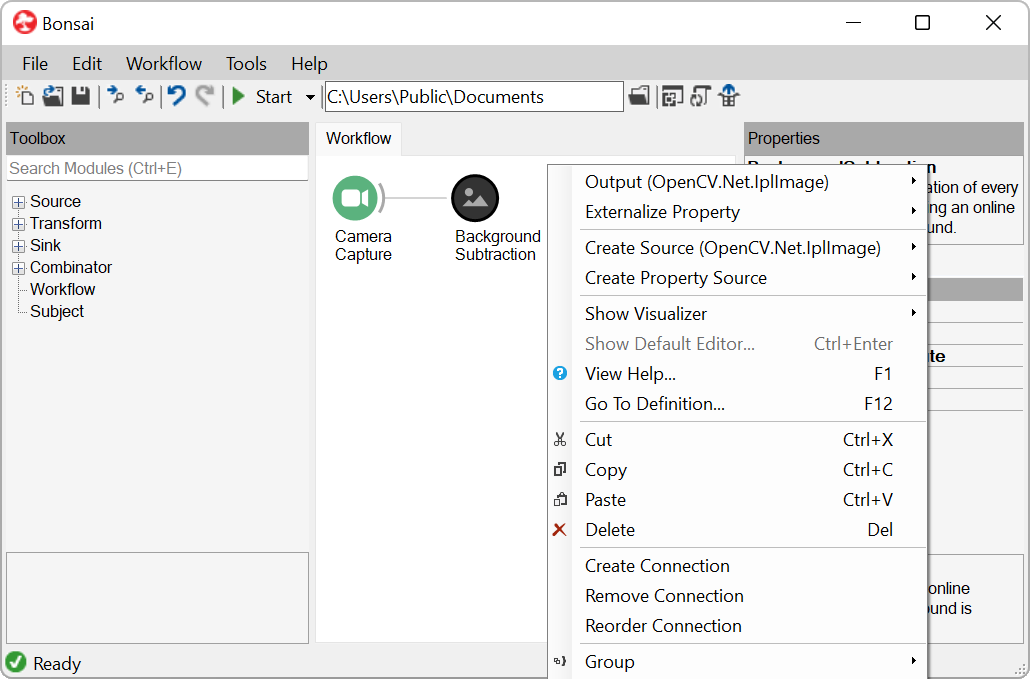Select Workflow in the Toolbox tree
Viewport: 1030px width, 679px height.
coord(62,289)
